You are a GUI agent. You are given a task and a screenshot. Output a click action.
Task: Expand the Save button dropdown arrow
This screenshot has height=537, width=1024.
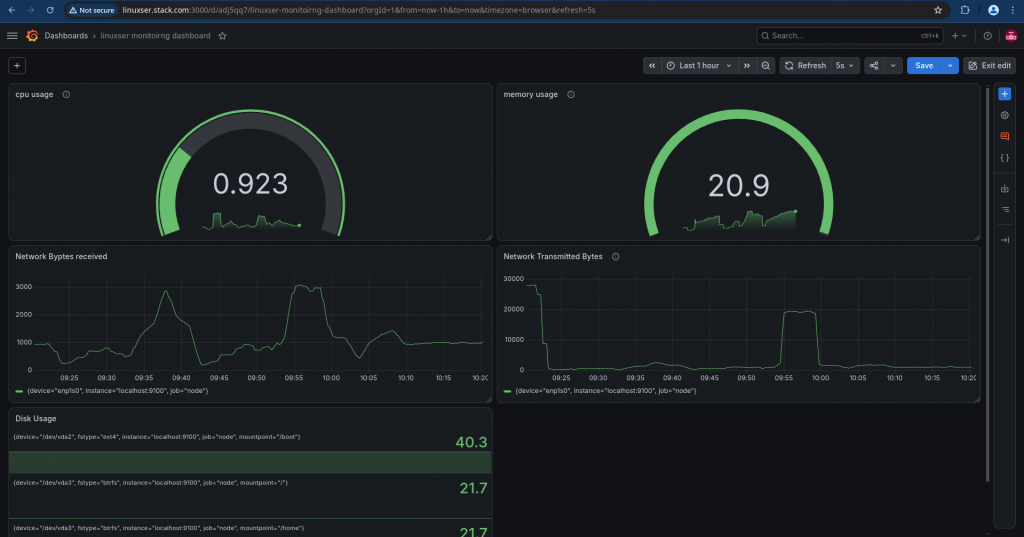pyautogui.click(x=950, y=65)
